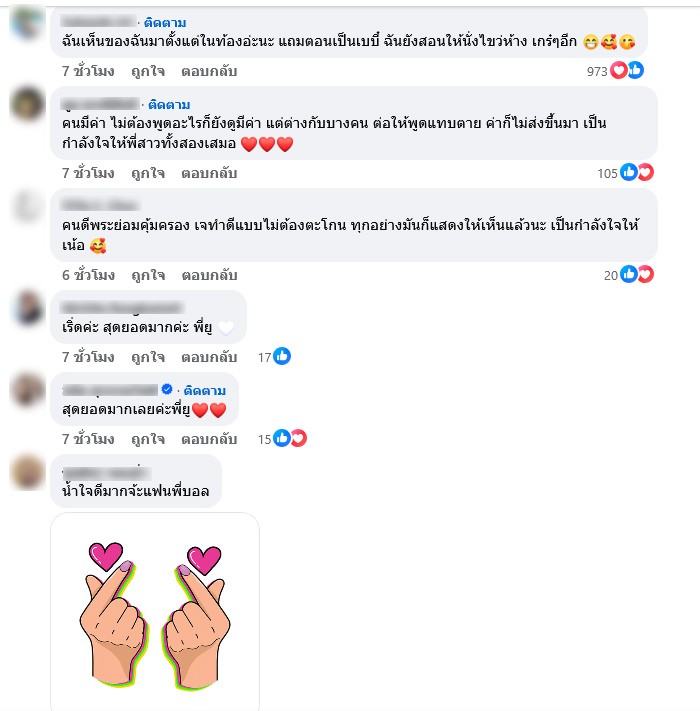The image size is (700, 711).
Task: Open the first commenter's profile avatar
Action: pyautogui.click(x=27, y=22)
